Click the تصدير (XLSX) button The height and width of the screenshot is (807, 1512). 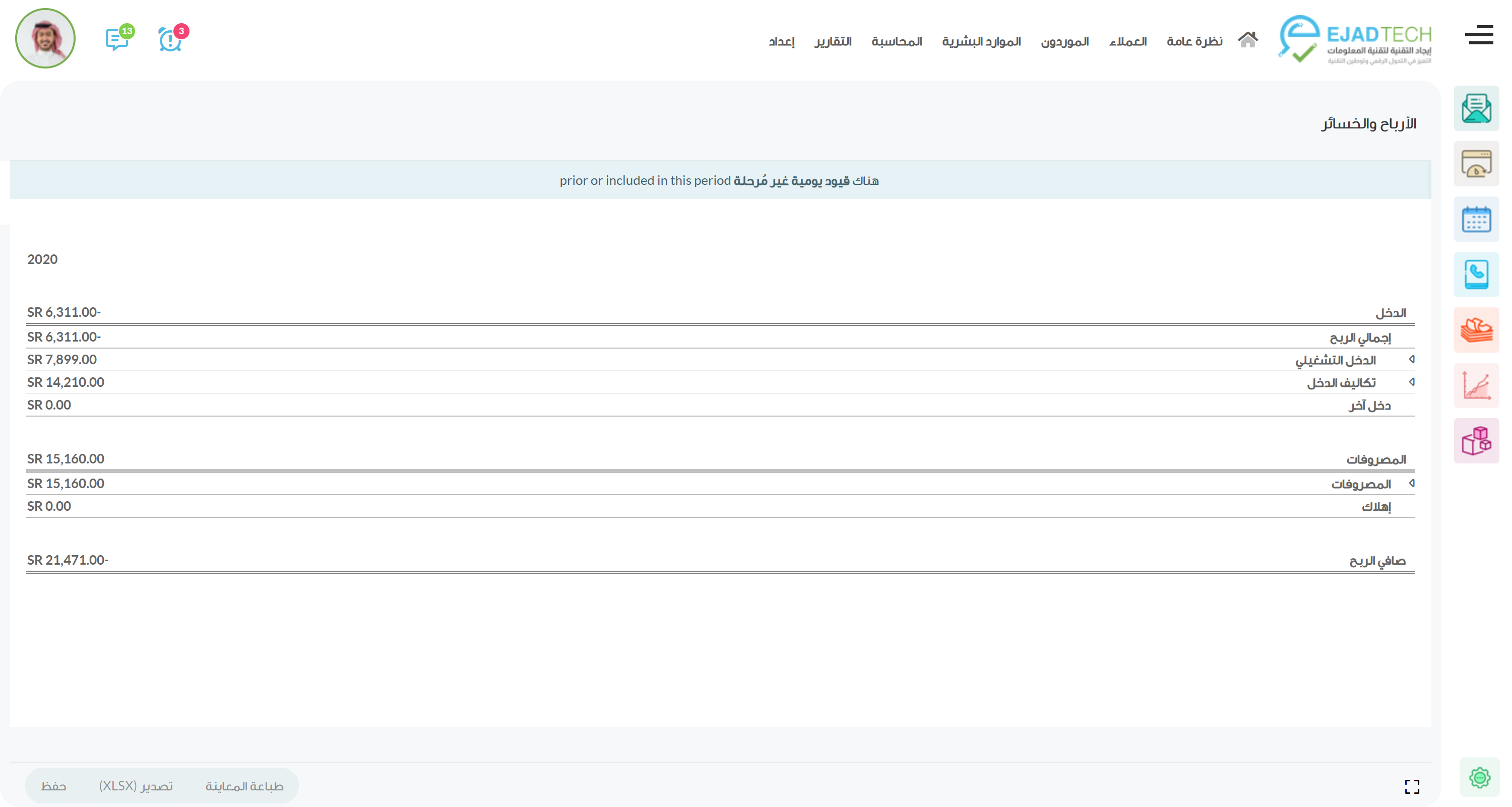click(x=136, y=786)
